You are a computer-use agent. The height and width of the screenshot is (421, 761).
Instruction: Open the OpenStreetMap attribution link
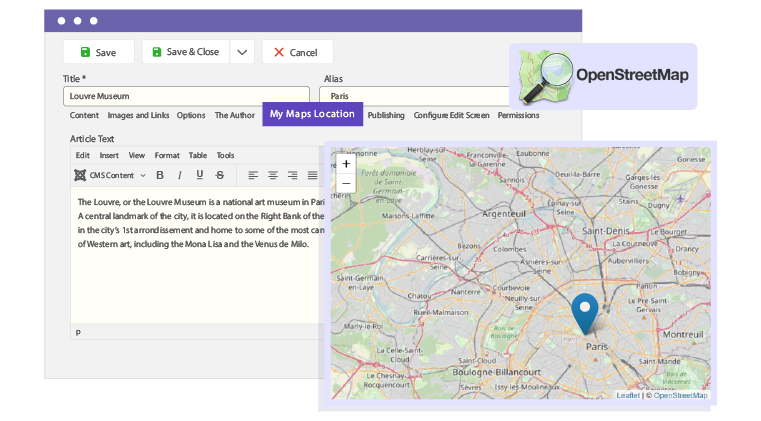coord(680,395)
